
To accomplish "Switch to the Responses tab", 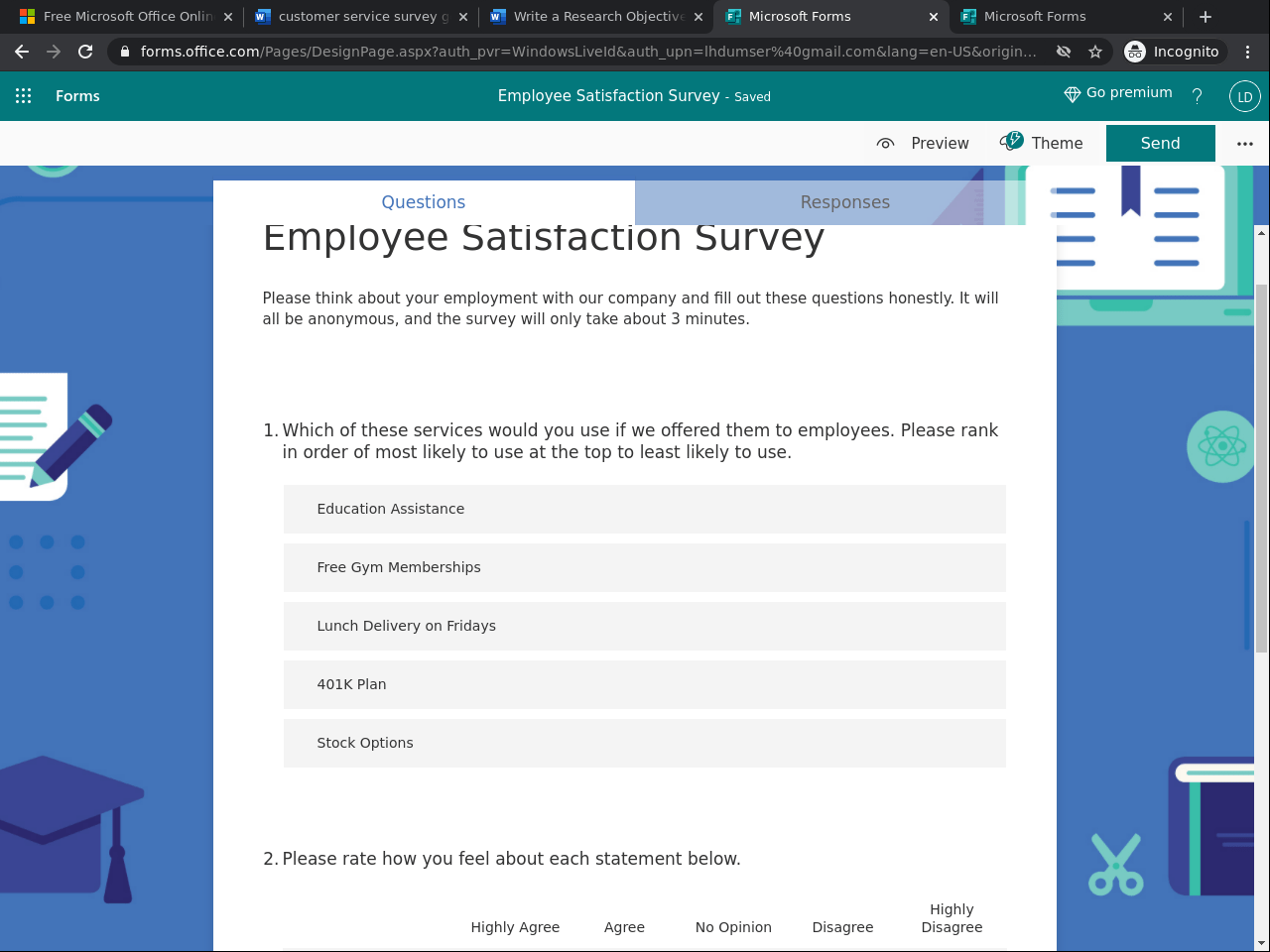I will pos(844,202).
